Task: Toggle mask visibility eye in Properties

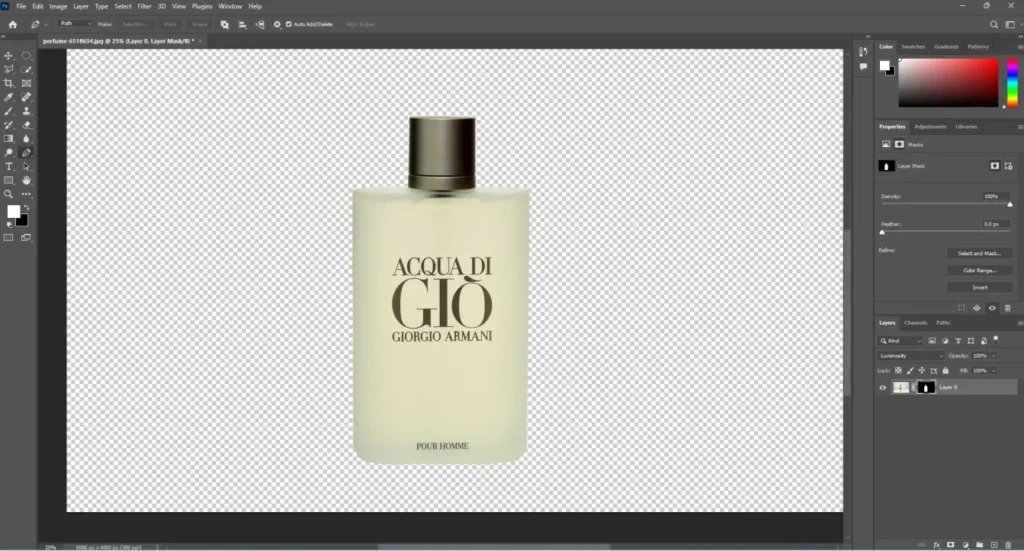Action: pos(992,308)
